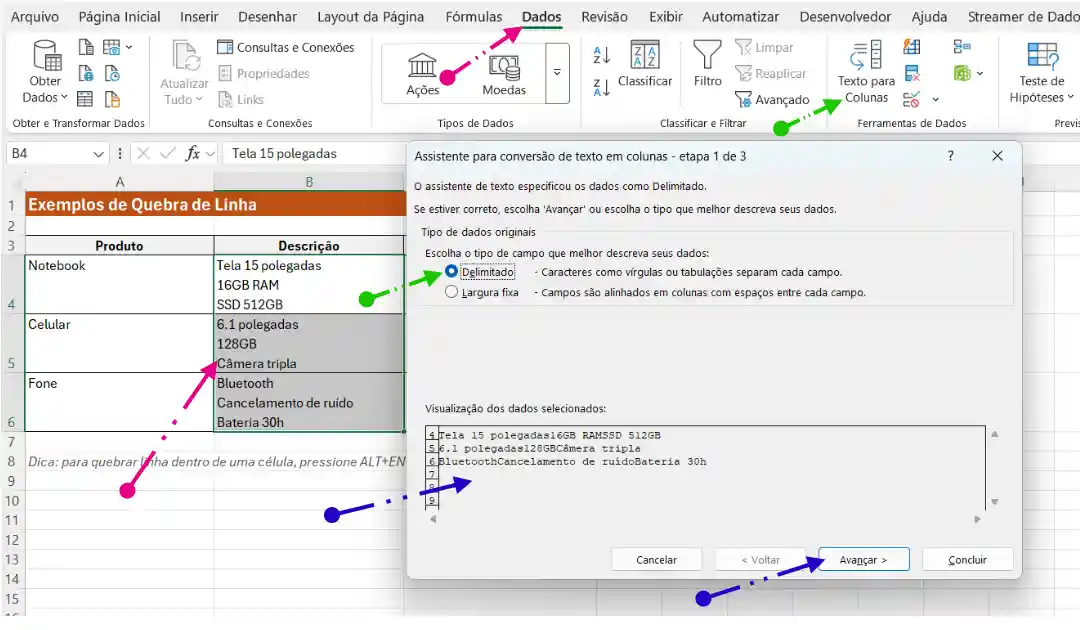This screenshot has height=630, width=1080.
Task: Open the Classificar sort dialog
Action: click(645, 64)
